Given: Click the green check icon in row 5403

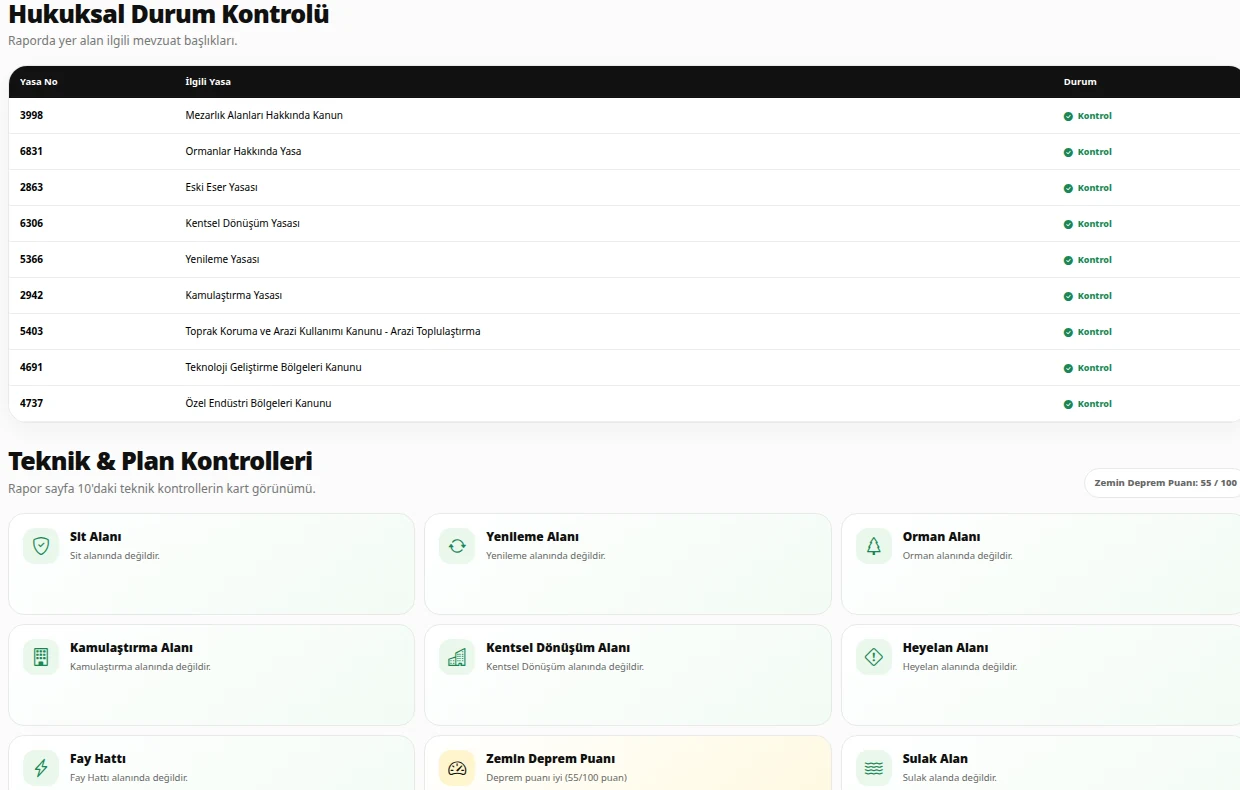Looking at the screenshot, I should [1068, 332].
